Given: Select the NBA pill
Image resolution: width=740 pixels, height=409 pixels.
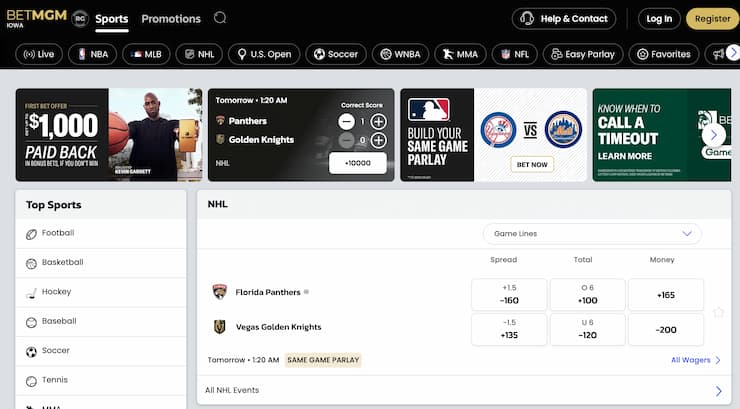Looking at the screenshot, I should pyautogui.click(x=92, y=54).
